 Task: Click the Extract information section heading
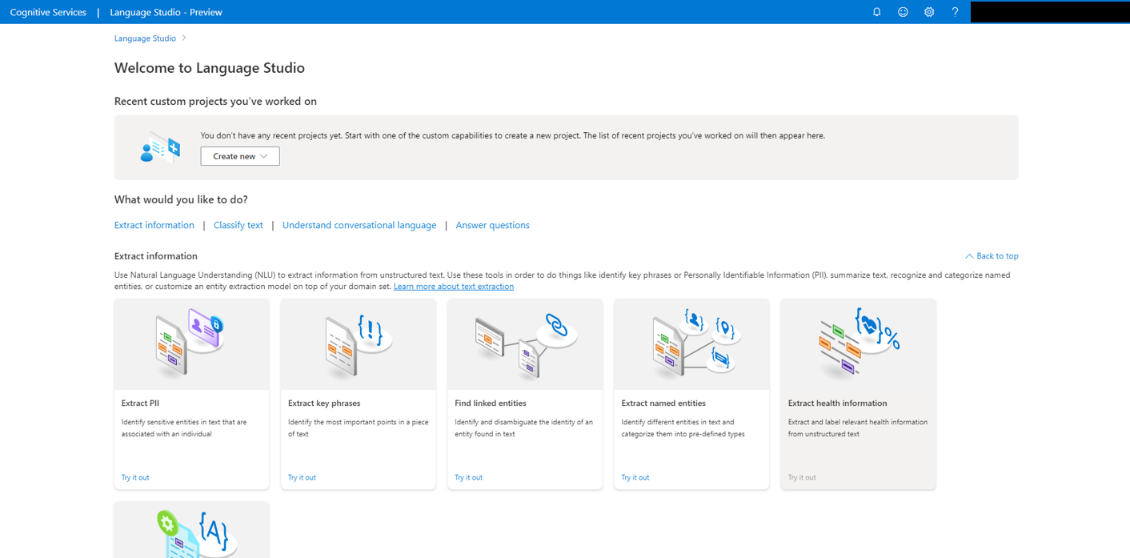pos(156,256)
